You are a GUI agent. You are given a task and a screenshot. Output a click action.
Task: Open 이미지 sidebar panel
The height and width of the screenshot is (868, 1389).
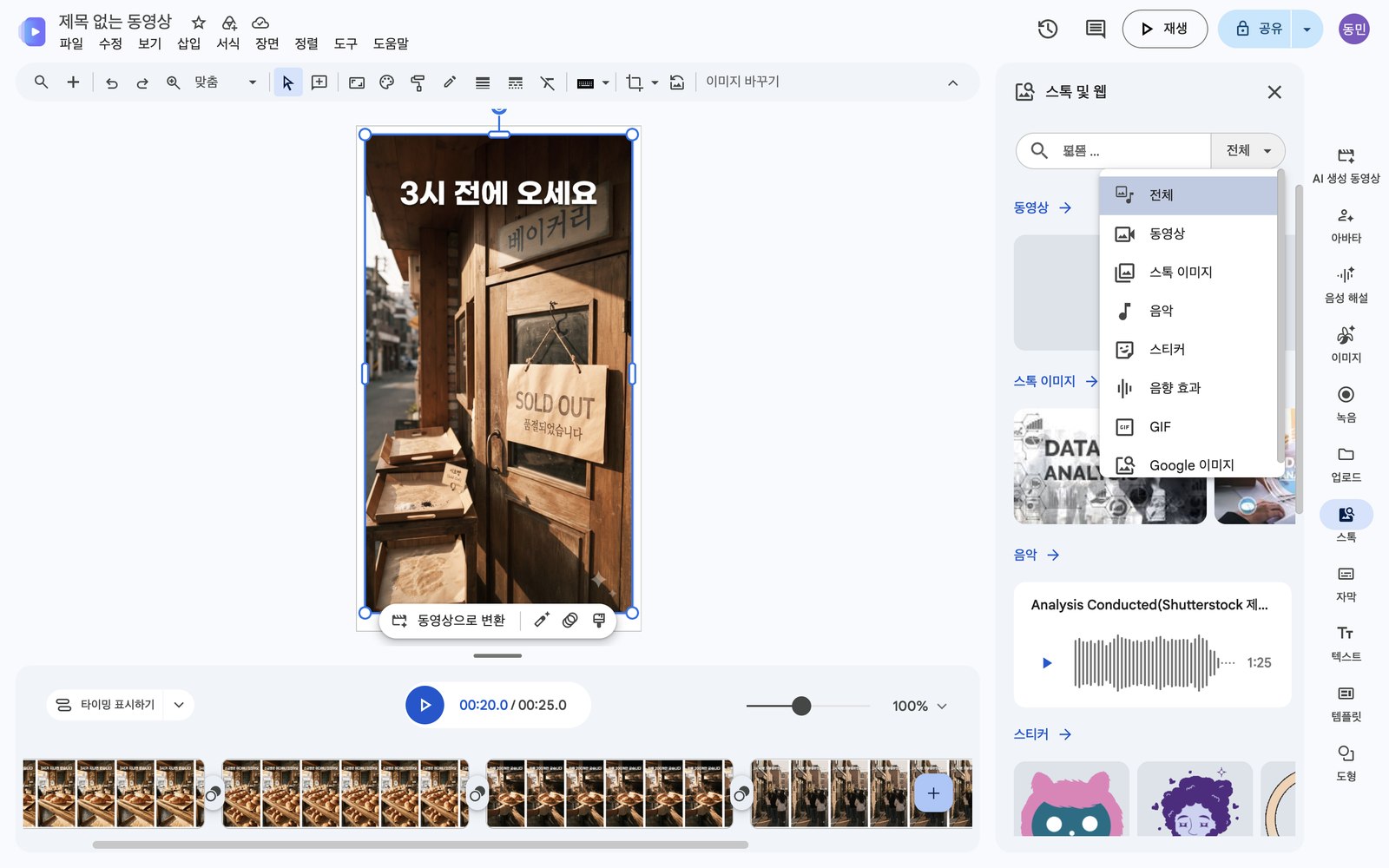(1346, 345)
